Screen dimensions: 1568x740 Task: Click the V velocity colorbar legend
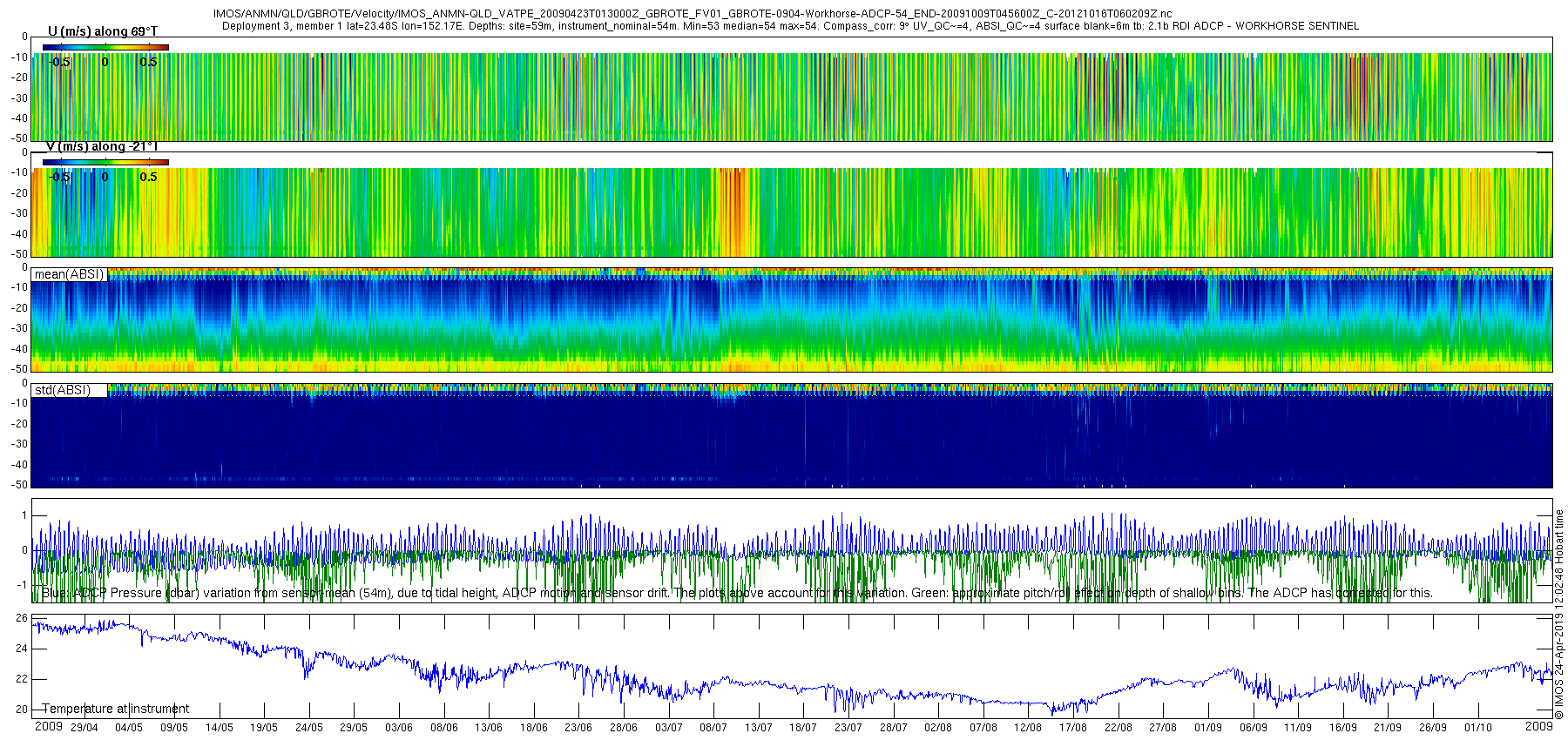click(x=105, y=162)
